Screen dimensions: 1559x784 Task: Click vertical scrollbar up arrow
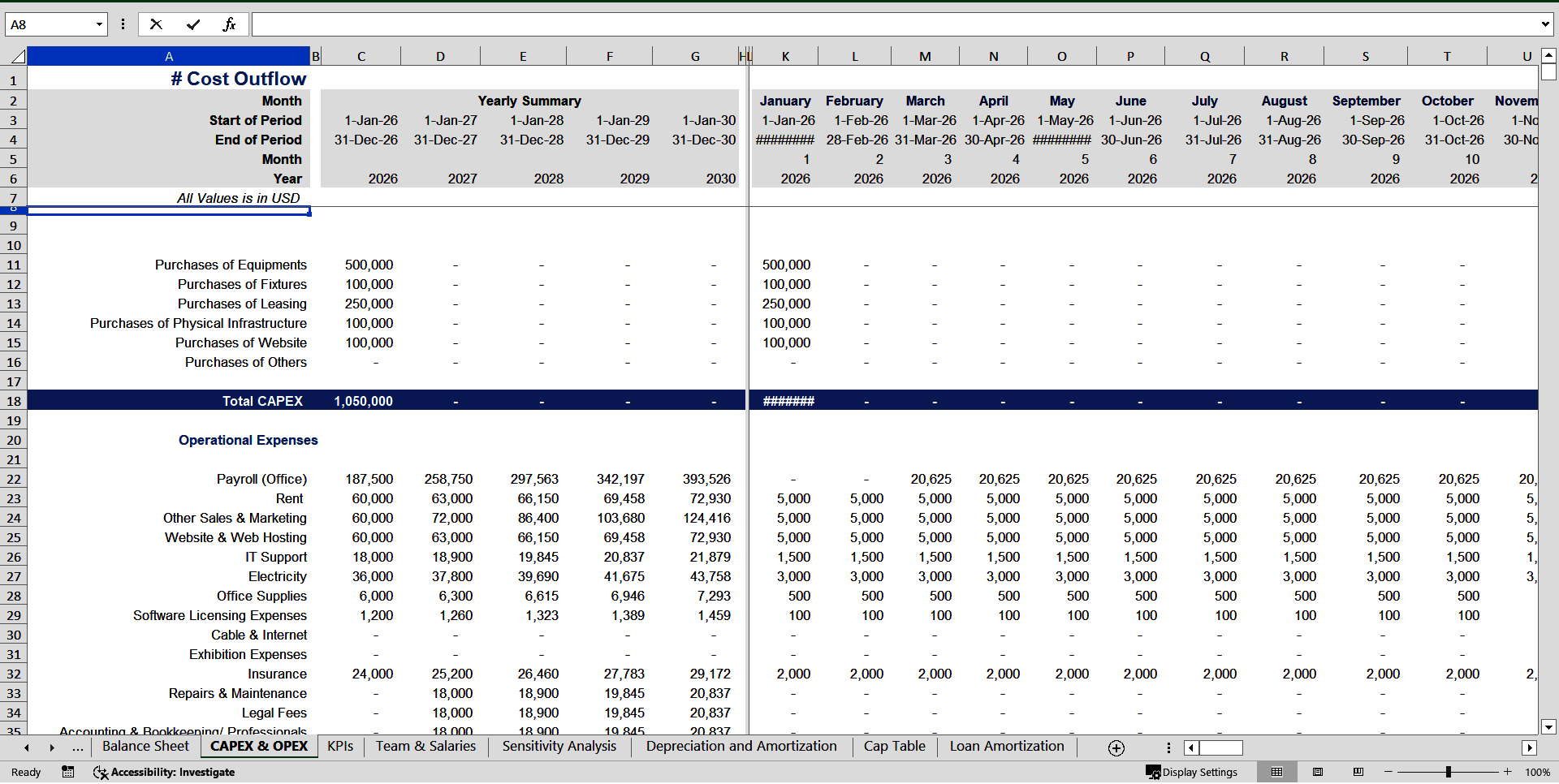point(1548,56)
